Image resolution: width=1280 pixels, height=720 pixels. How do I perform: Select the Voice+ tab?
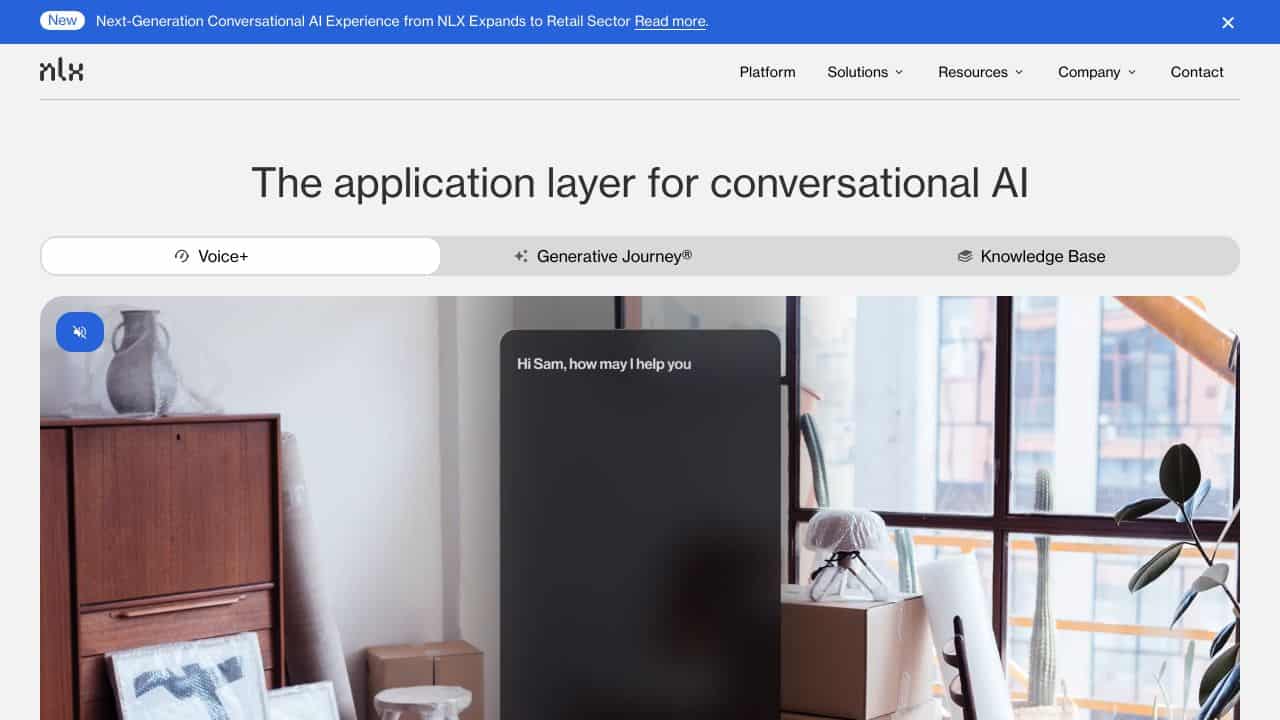point(241,256)
